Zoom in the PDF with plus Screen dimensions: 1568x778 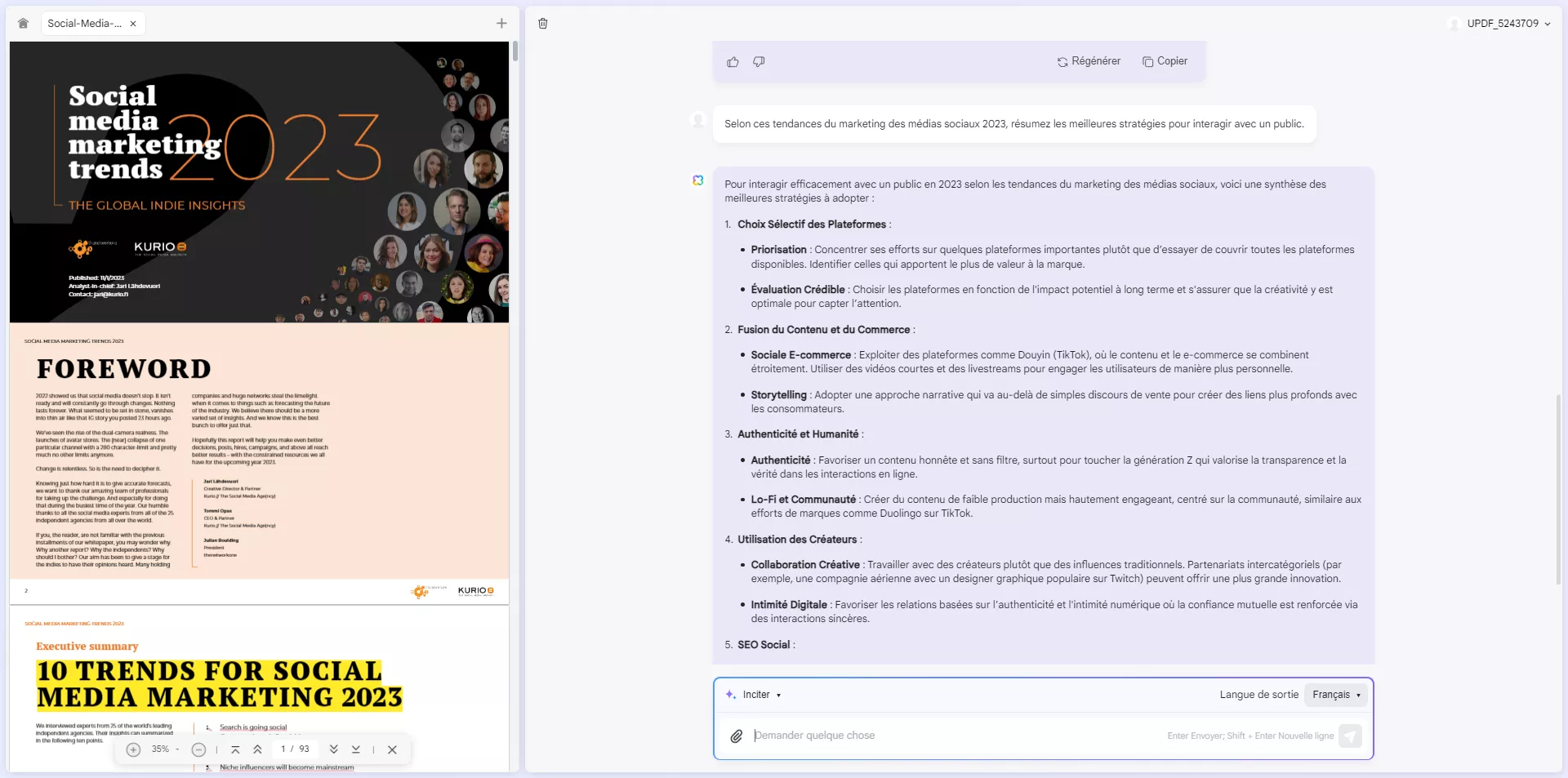[x=133, y=749]
